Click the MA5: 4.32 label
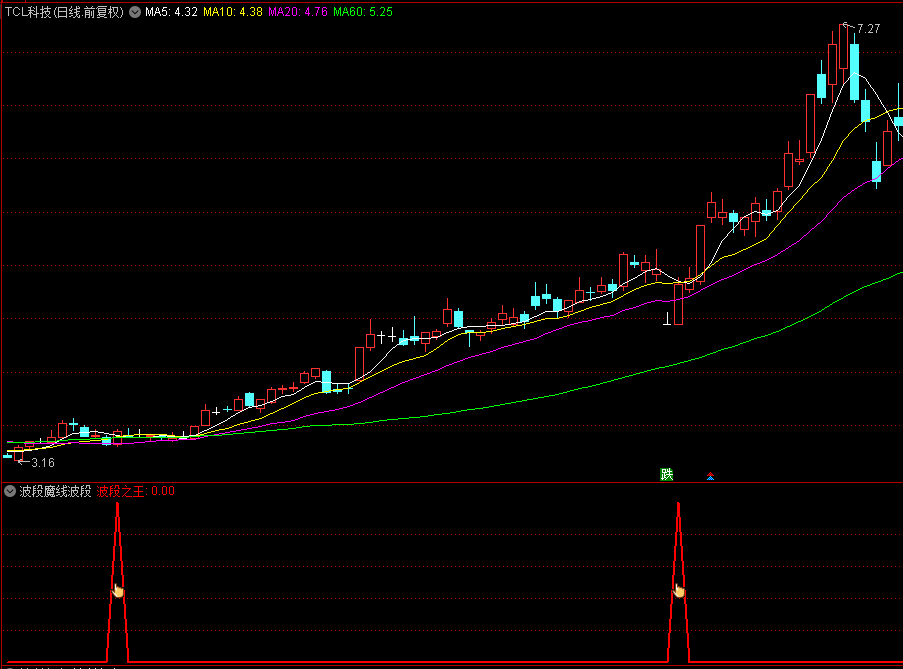Image resolution: width=903 pixels, height=669 pixels. [x=172, y=12]
